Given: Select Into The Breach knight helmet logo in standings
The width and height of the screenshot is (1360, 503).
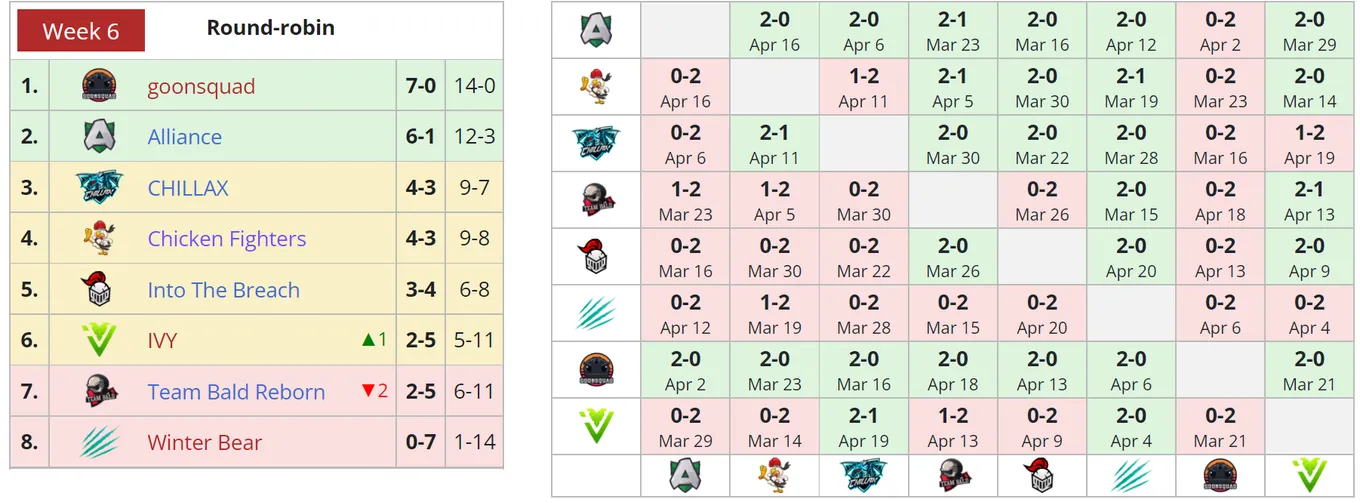Looking at the screenshot, I should pos(97,289).
